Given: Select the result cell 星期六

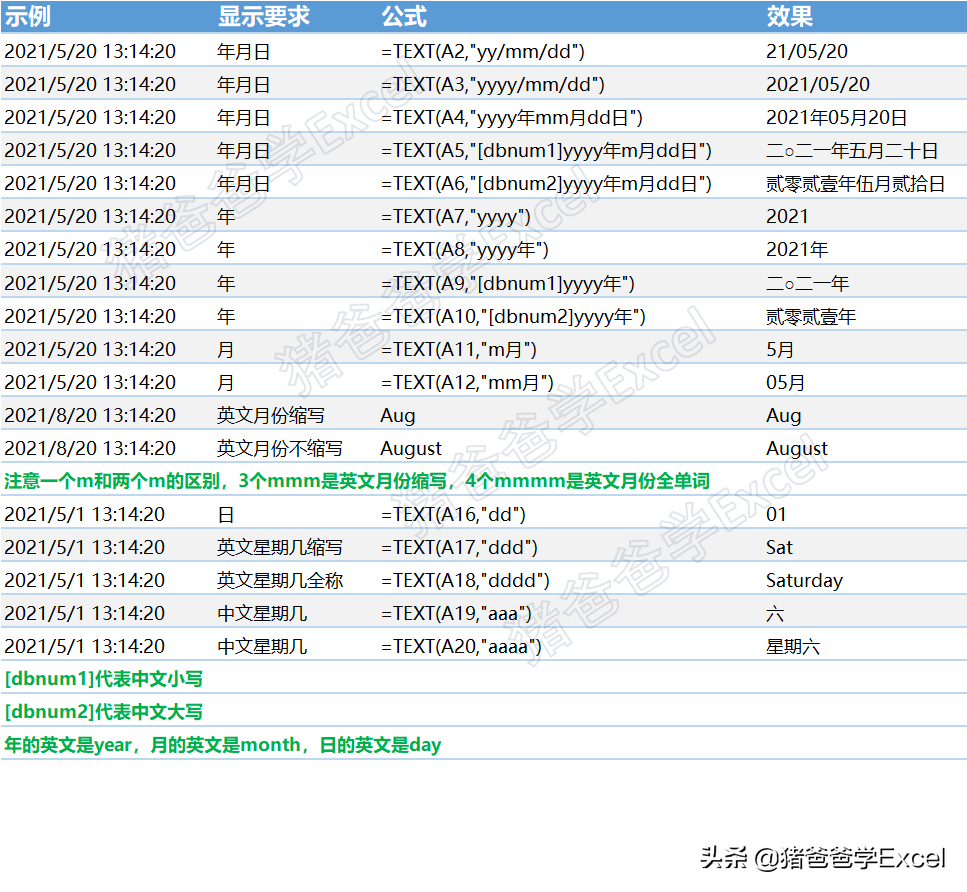Looking at the screenshot, I should coord(792,646).
